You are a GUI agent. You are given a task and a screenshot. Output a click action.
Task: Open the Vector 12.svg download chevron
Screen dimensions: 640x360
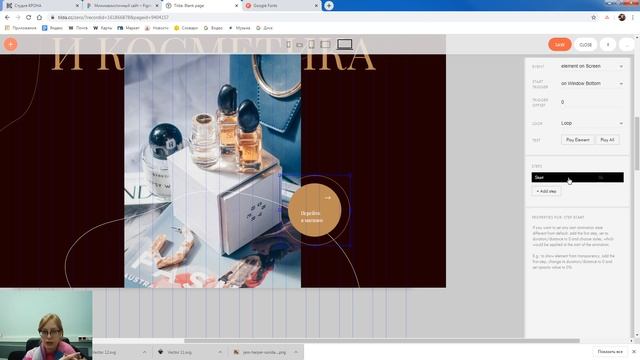[145, 352]
